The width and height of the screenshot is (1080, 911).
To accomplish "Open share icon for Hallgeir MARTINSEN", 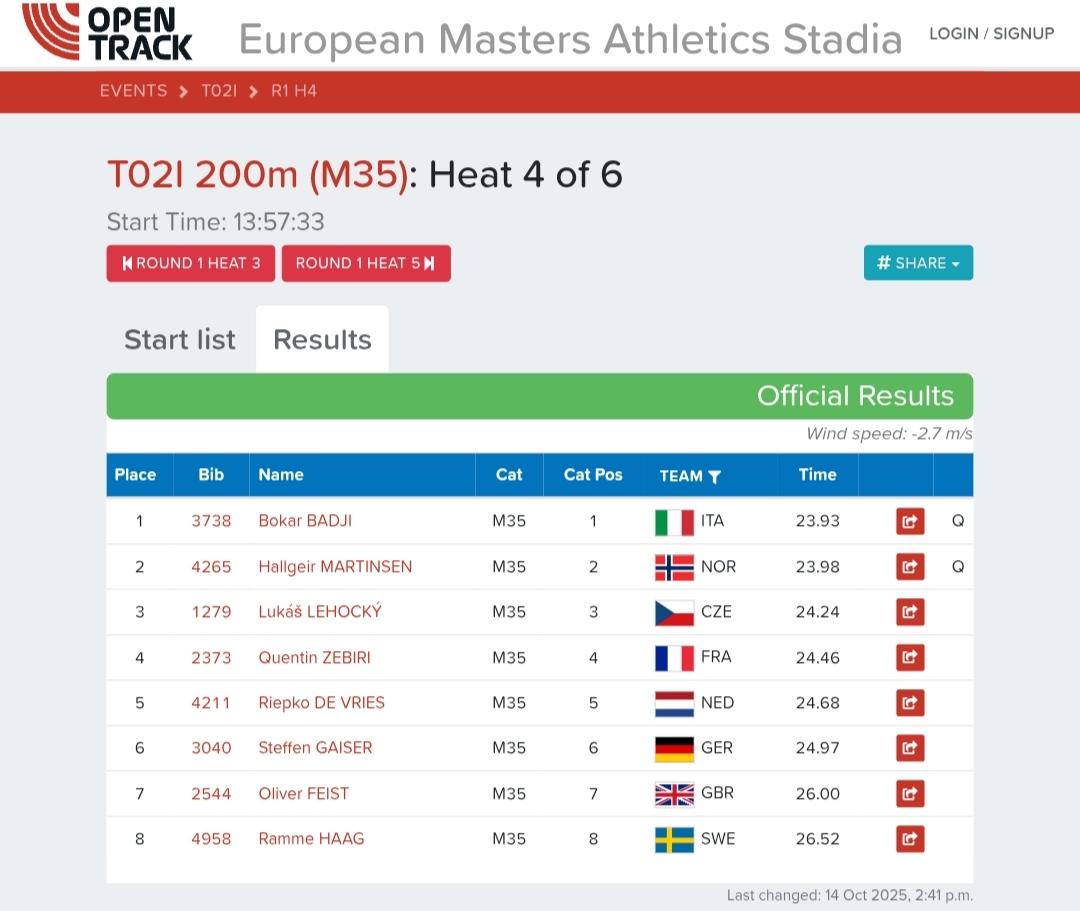I will (909, 567).
